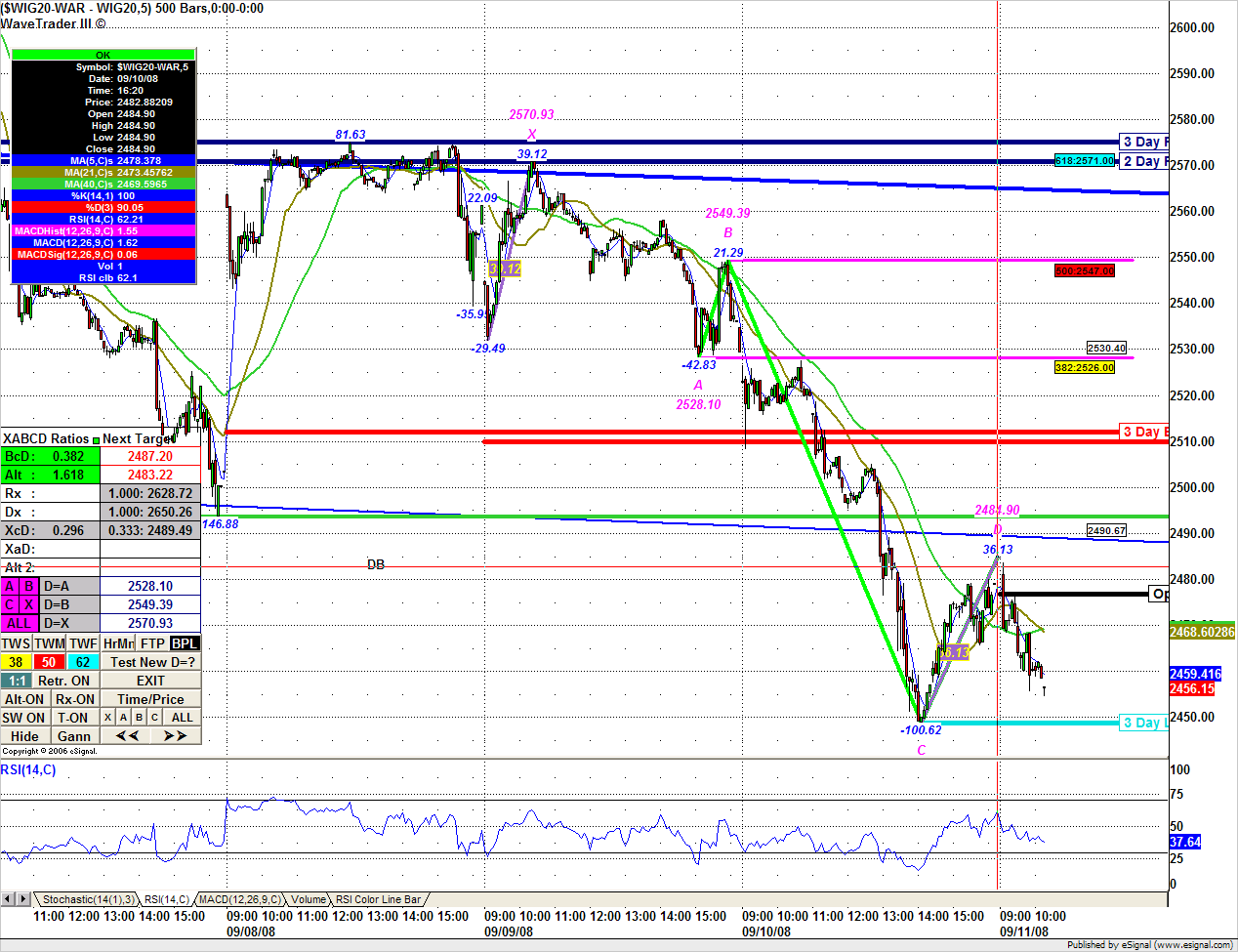Select the Stochastic(14(1),3) study tab
Image resolution: width=1238 pixels, height=952 pixels.
coord(87,899)
